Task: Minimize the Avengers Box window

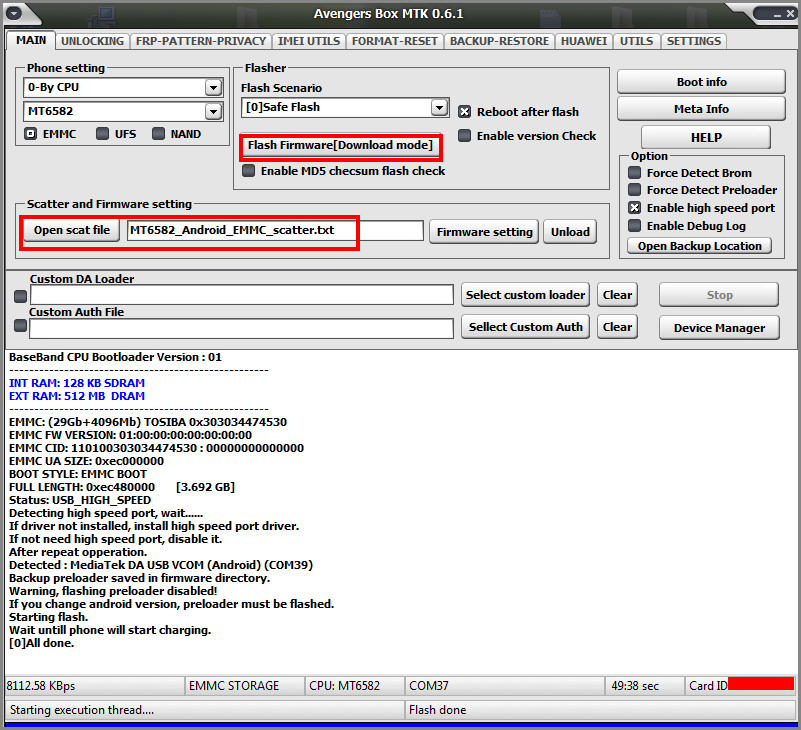Action: [778, 14]
